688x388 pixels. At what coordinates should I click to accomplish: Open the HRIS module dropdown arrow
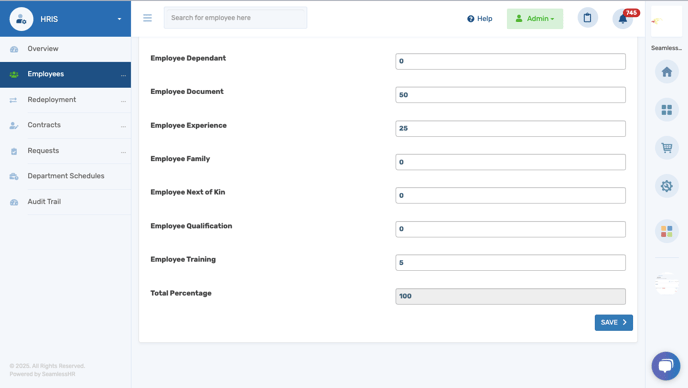119,19
